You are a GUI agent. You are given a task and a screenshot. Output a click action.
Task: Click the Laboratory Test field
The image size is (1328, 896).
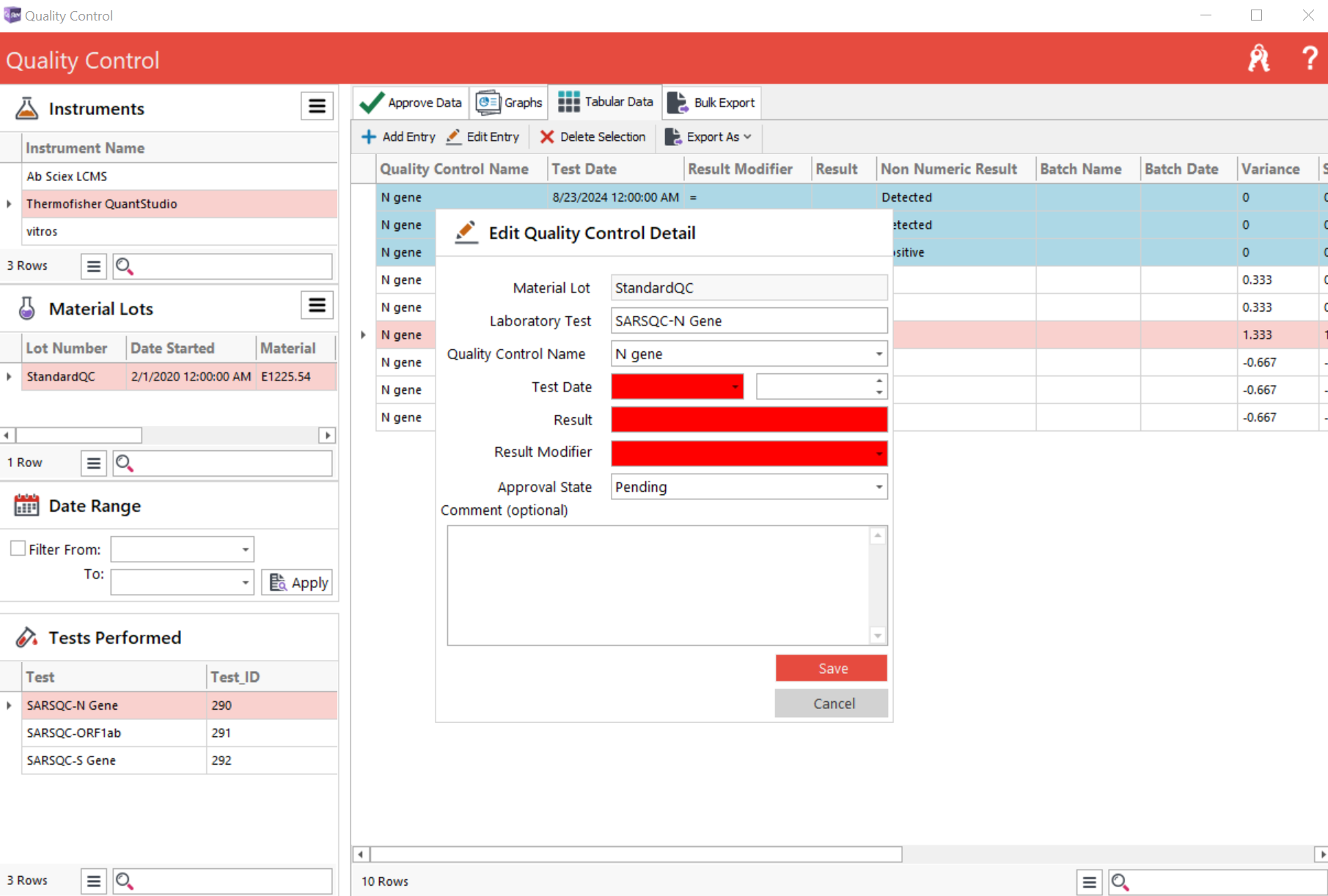point(749,320)
